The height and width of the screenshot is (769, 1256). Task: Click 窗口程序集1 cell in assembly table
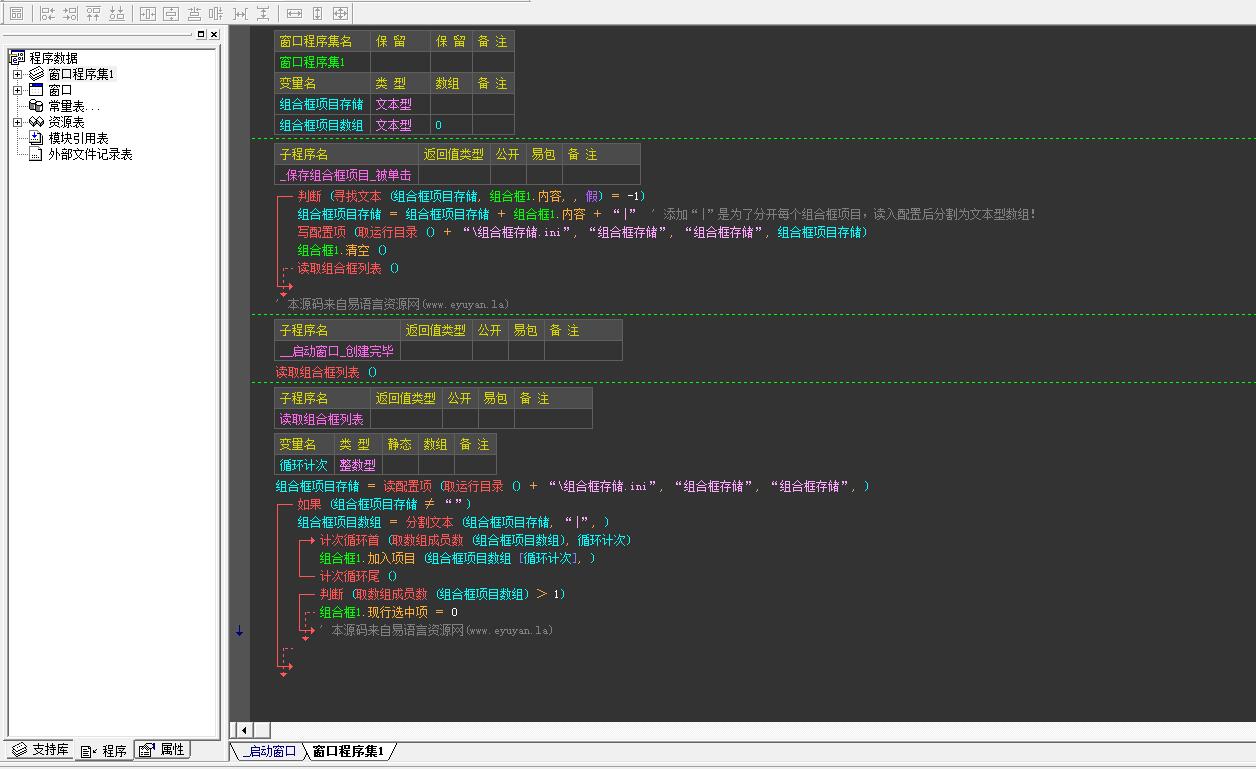pos(322,62)
